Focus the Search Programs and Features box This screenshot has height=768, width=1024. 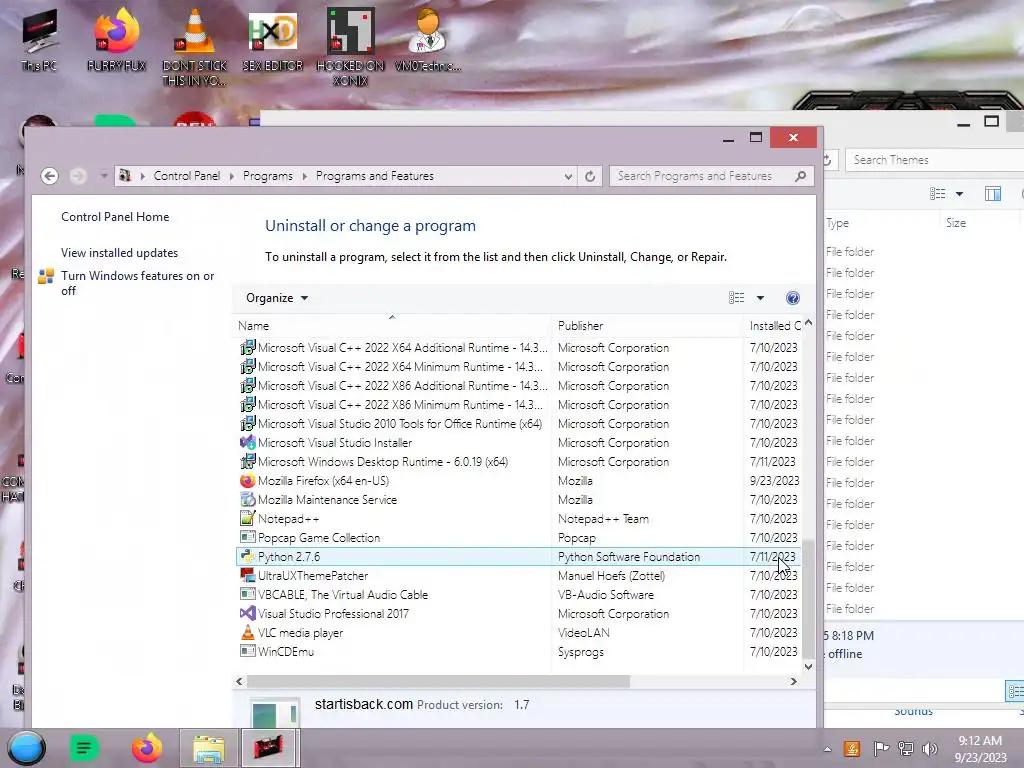point(703,176)
